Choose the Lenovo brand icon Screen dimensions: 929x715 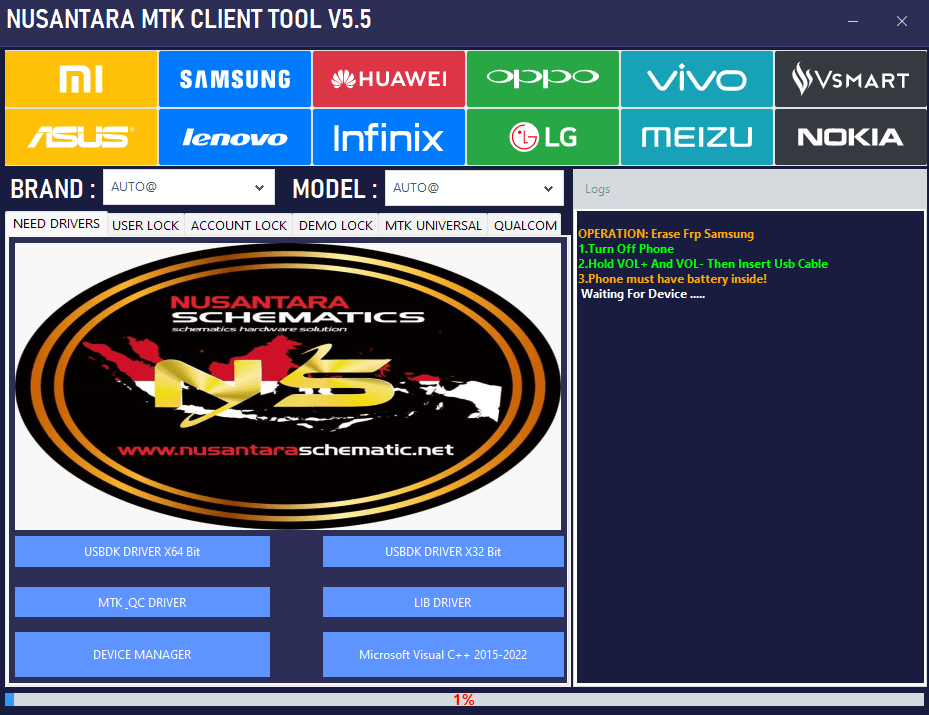pos(234,137)
